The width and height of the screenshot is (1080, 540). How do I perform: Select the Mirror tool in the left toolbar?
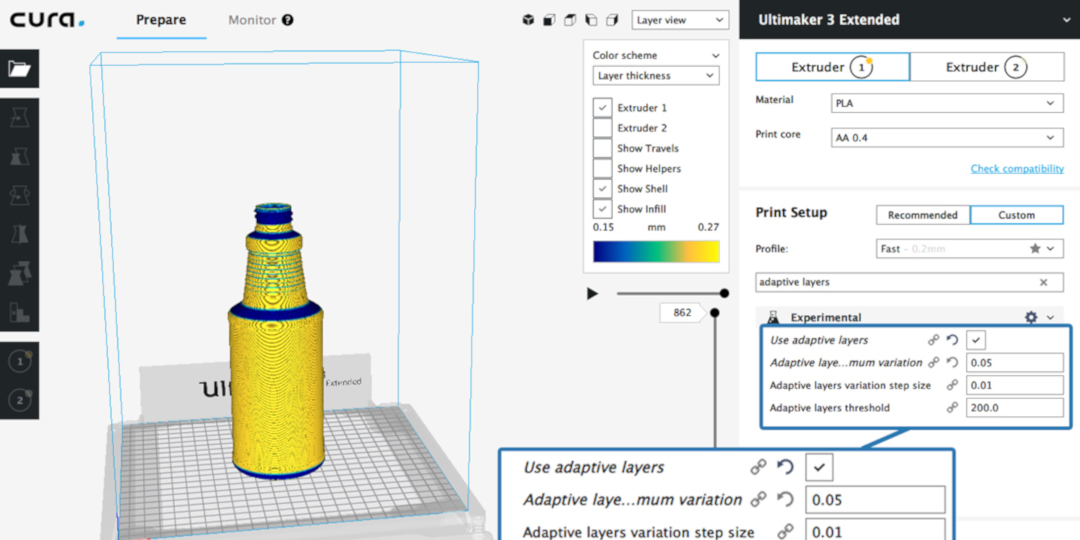point(19,234)
